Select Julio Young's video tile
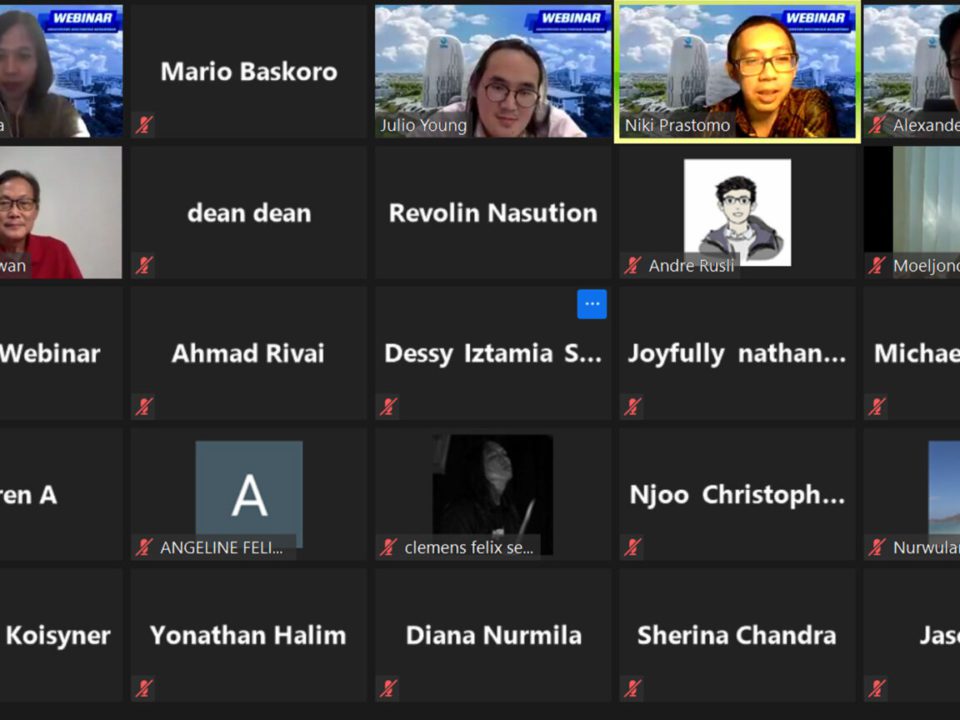The height and width of the screenshot is (720, 960). click(x=493, y=71)
